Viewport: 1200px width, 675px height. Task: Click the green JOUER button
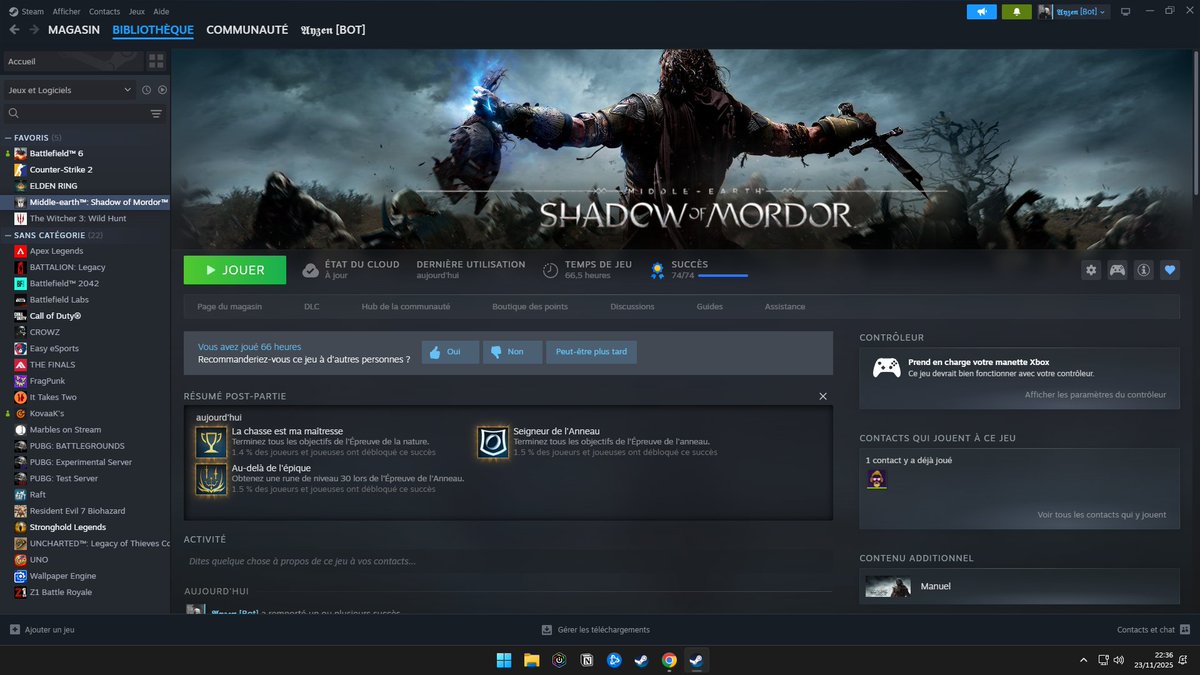[235, 270]
